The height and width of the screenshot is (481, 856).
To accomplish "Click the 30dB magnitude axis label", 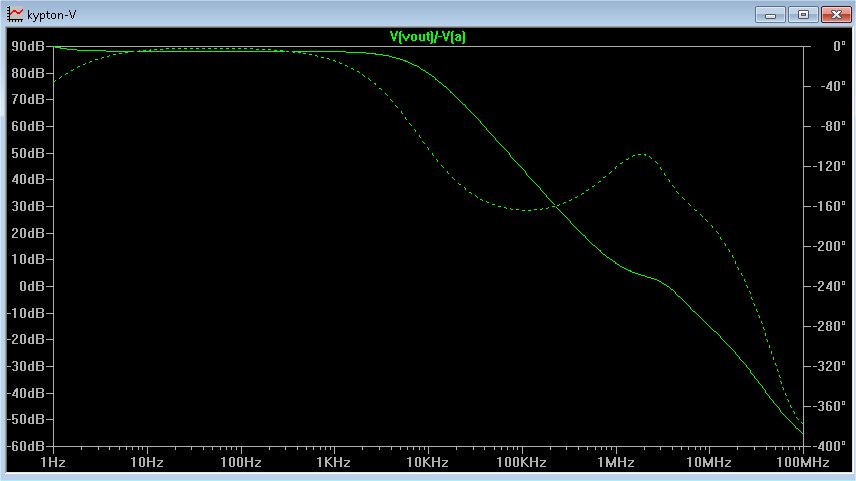I will [x=28, y=206].
